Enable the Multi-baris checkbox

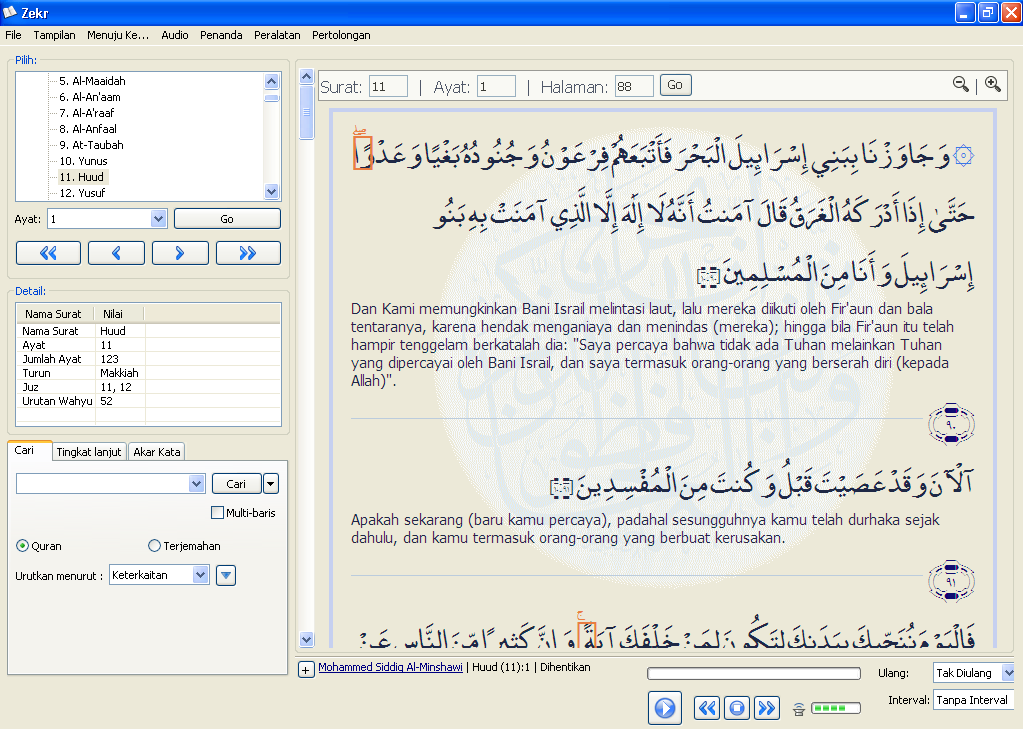[x=217, y=513]
